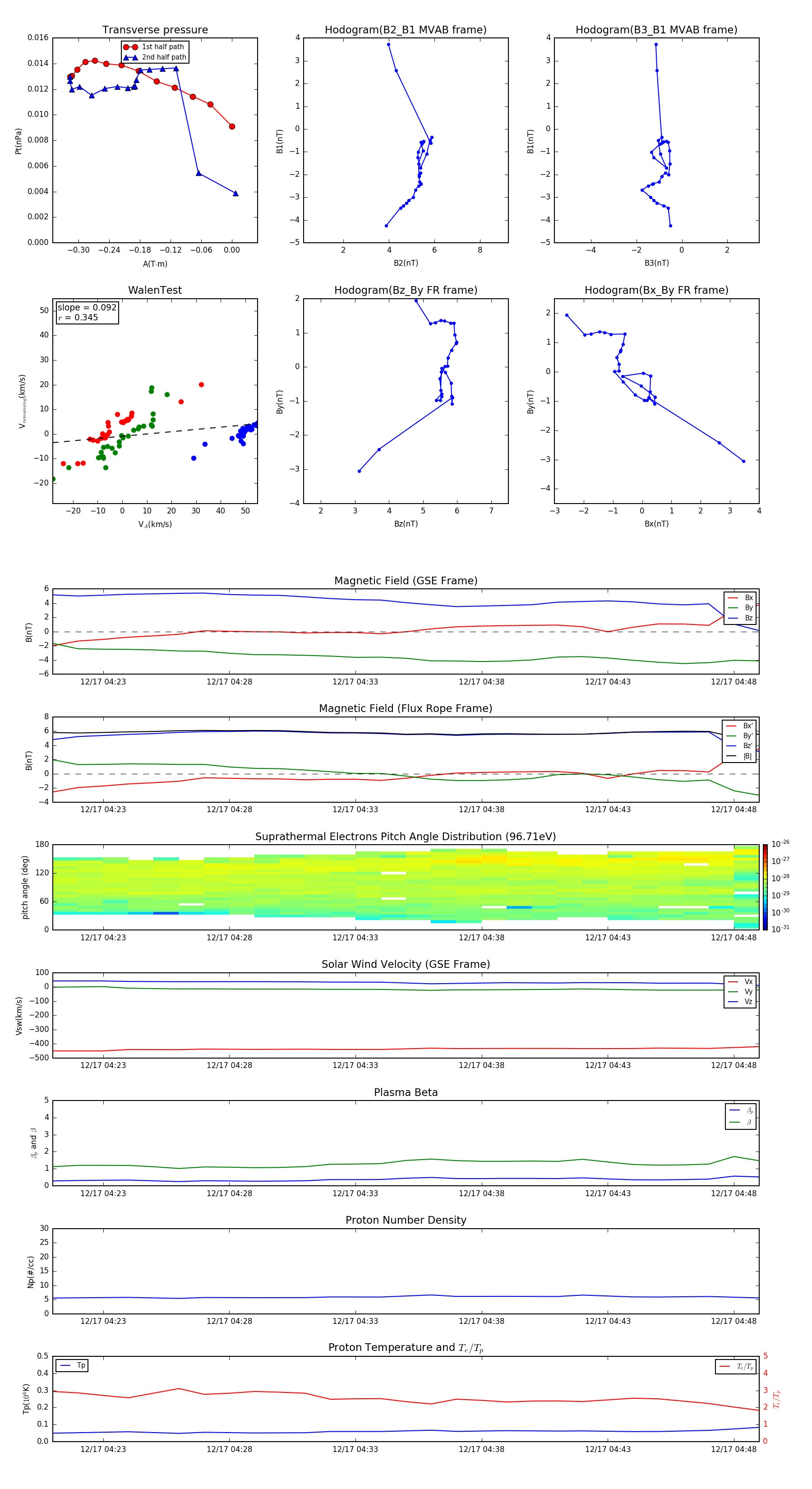
Task: Select the '2nd half path' legend entry
Action: tap(156, 57)
